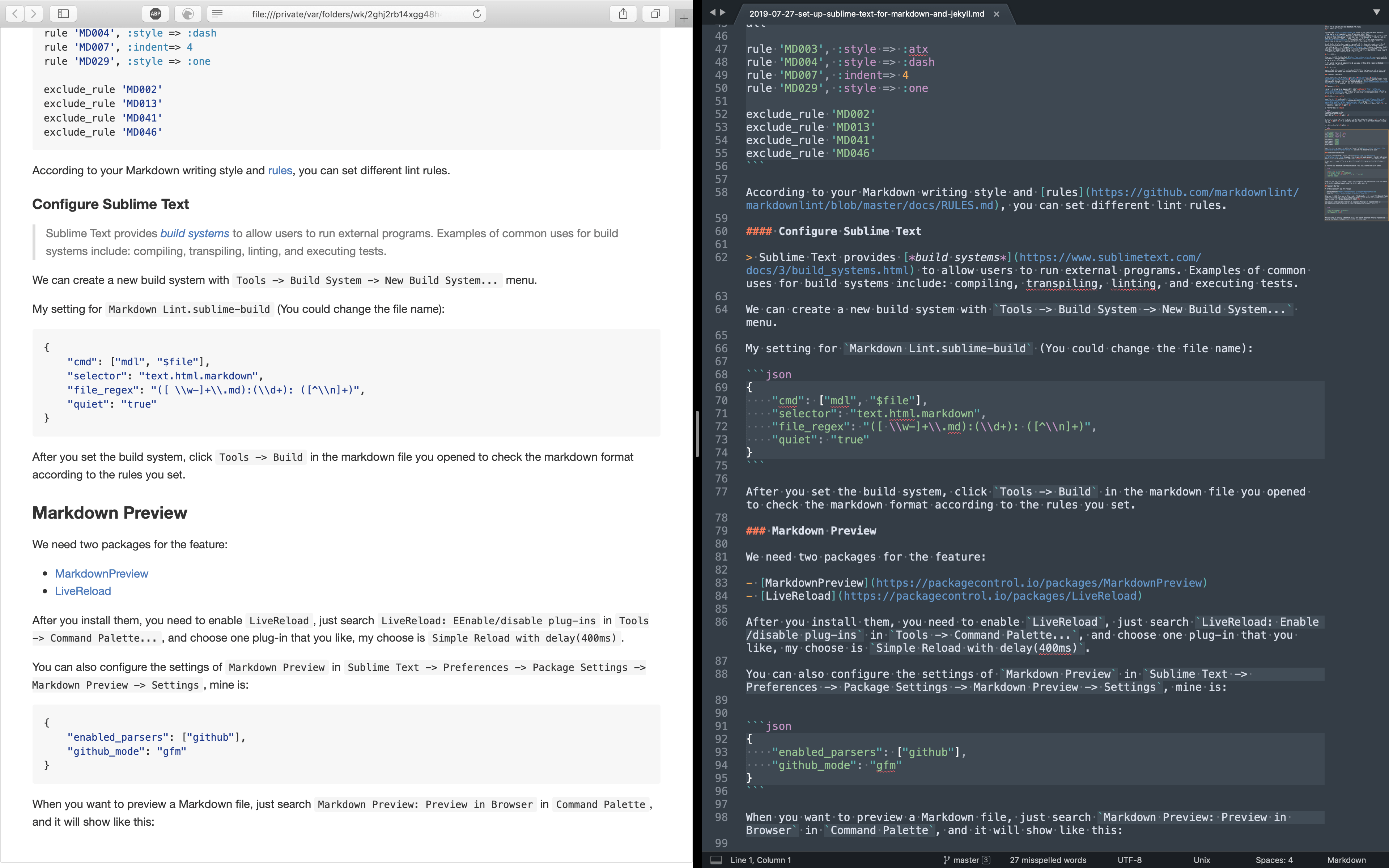
Task: Show Reader view in Safari address bar
Action: click(x=217, y=14)
